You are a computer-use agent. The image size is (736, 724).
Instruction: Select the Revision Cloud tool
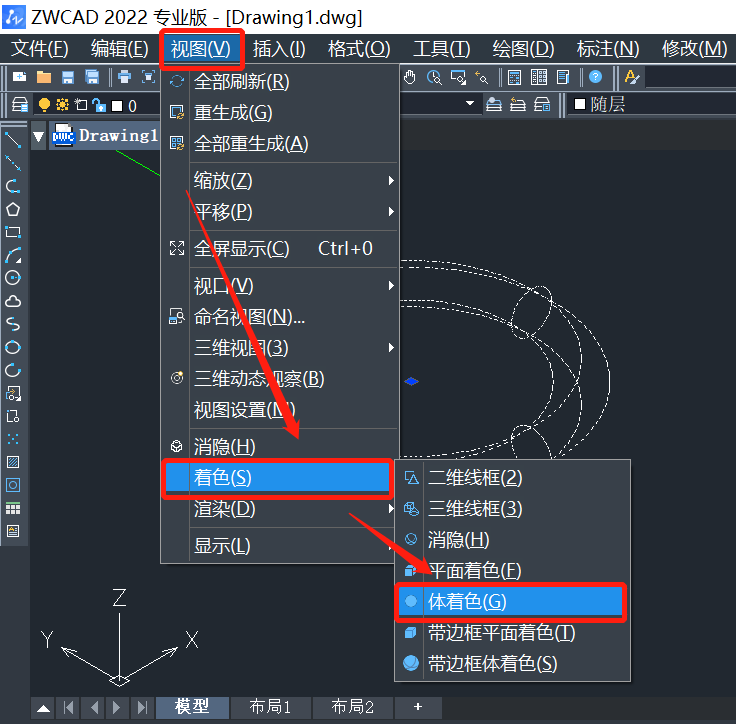coord(13,301)
